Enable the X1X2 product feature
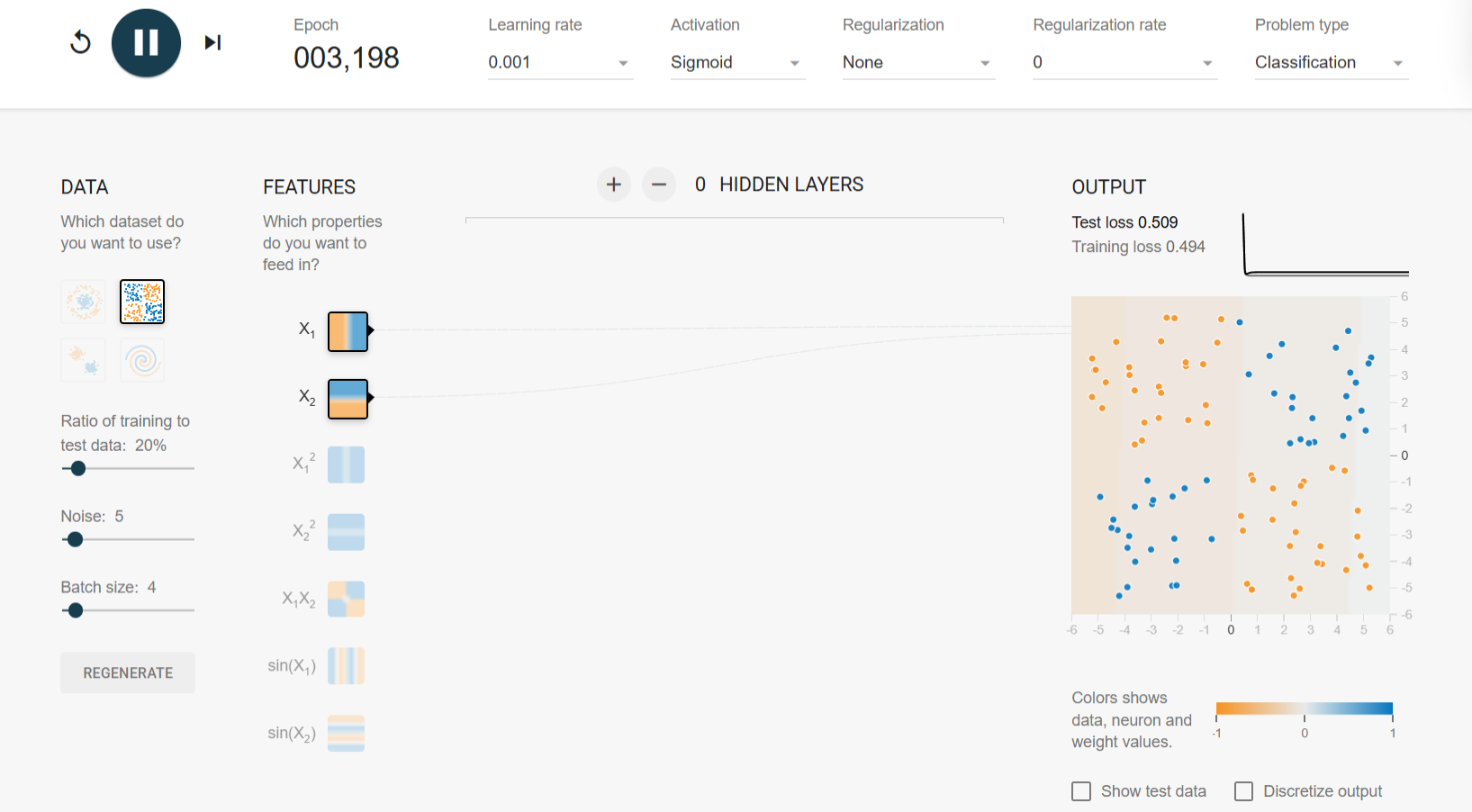The width and height of the screenshot is (1472, 812). pos(347,599)
